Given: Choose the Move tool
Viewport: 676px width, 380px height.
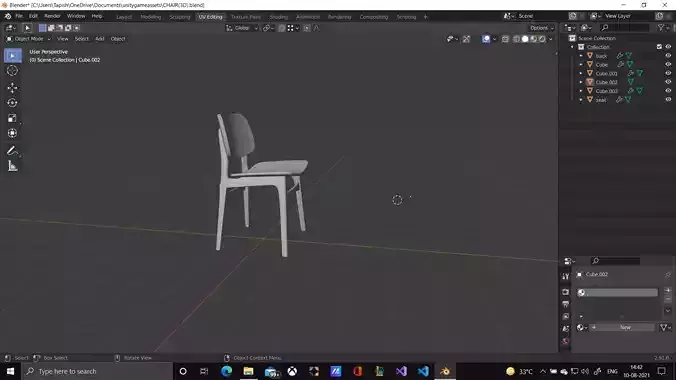Looking at the screenshot, I should (x=13, y=88).
